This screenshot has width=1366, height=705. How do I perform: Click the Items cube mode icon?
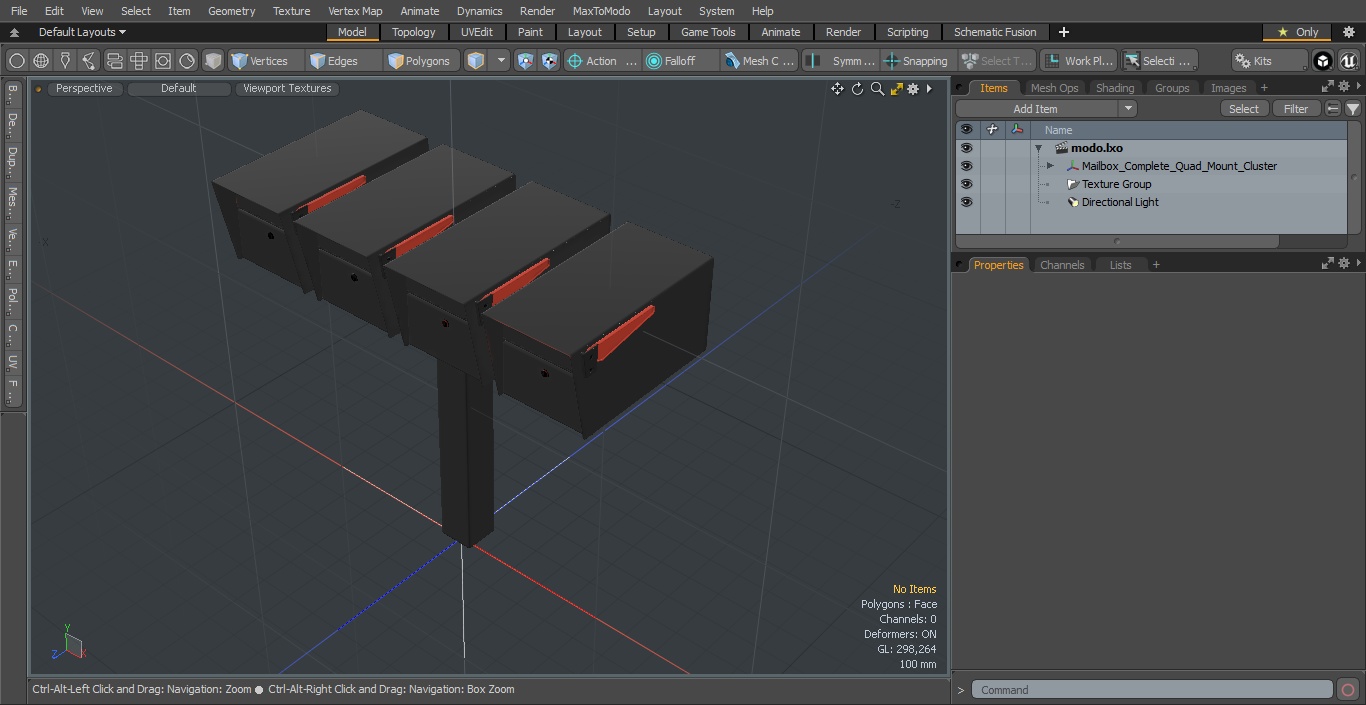475,61
